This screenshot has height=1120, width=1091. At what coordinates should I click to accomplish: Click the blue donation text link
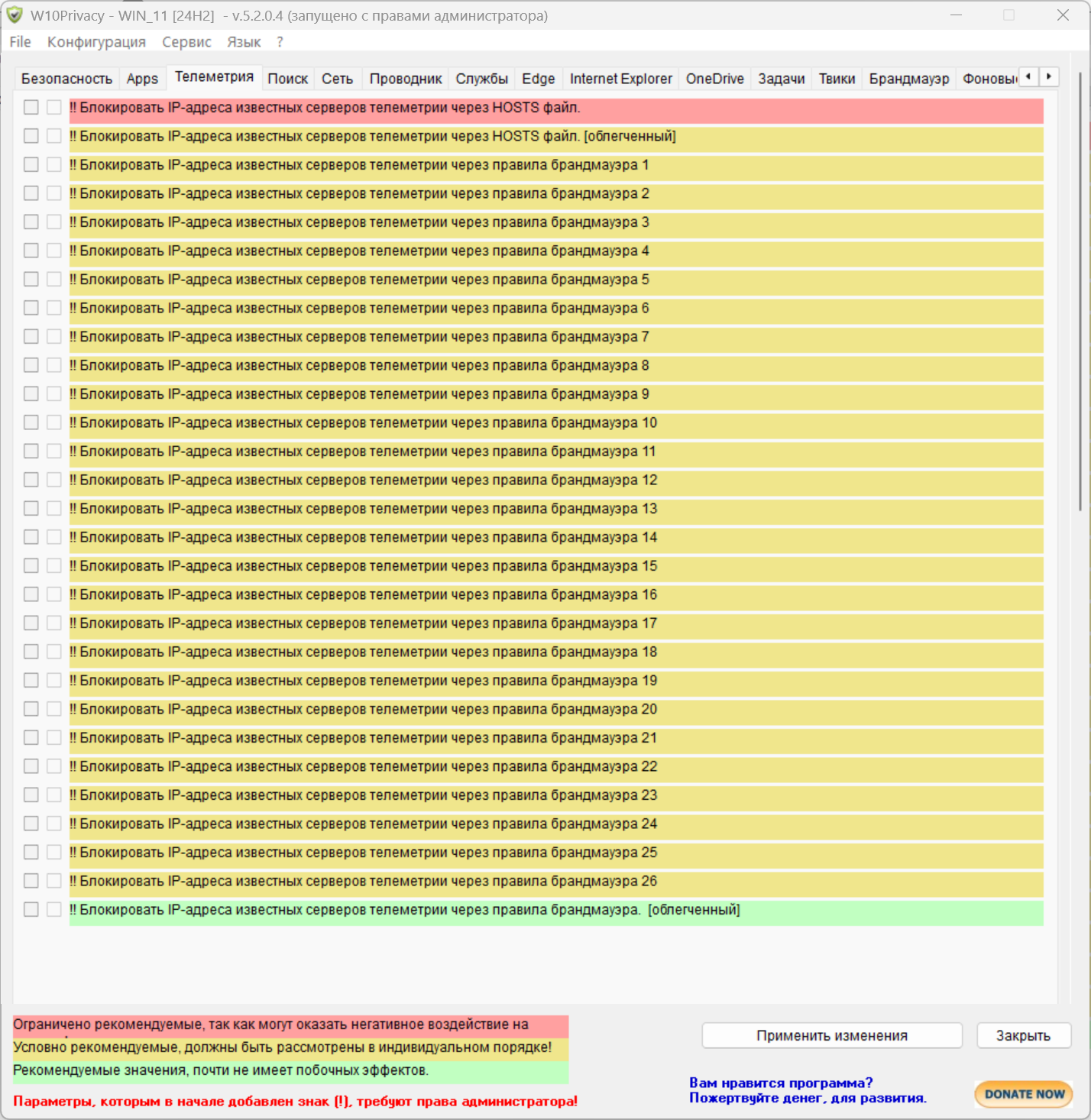tap(807, 1090)
